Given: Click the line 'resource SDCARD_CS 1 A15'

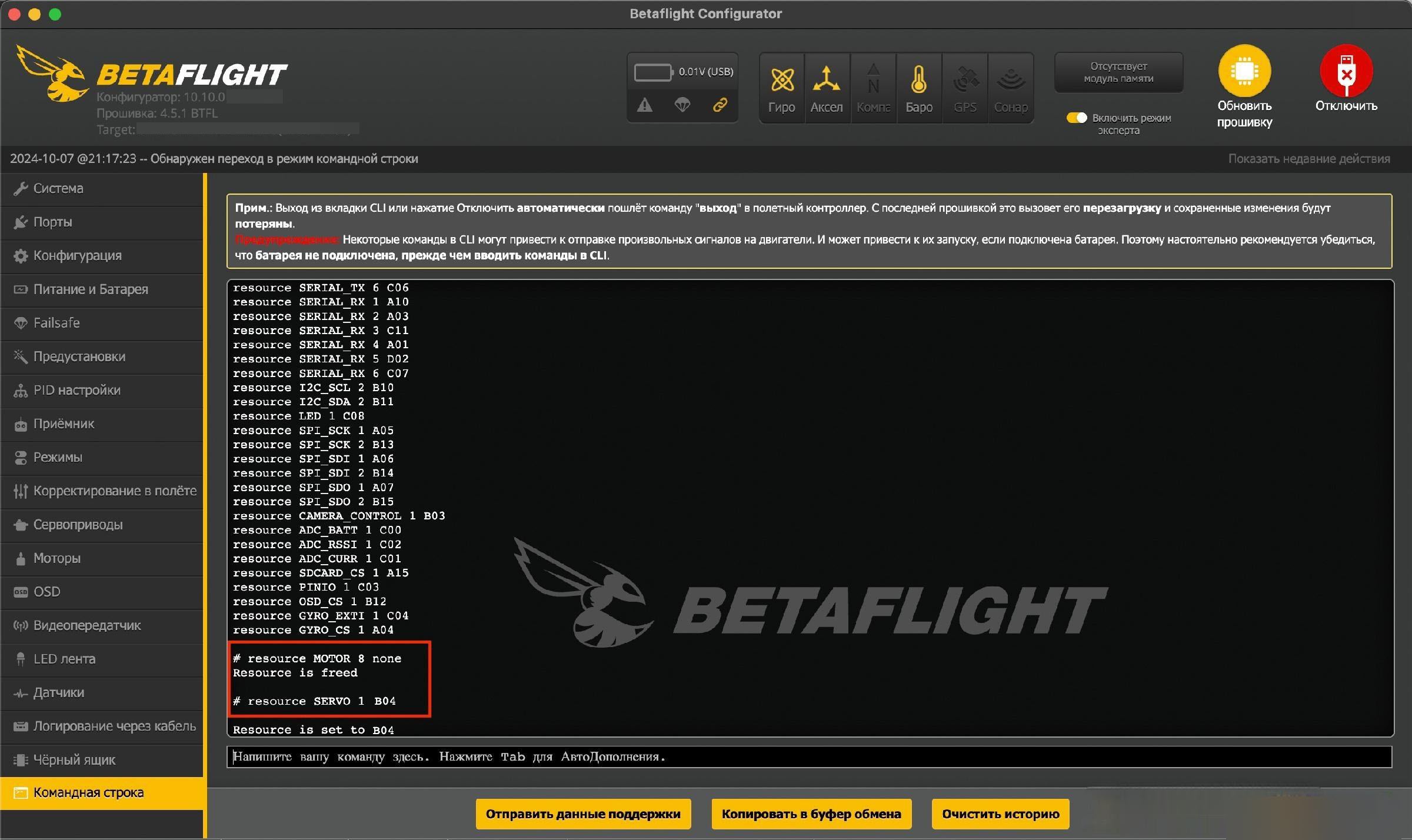Looking at the screenshot, I should pos(321,573).
